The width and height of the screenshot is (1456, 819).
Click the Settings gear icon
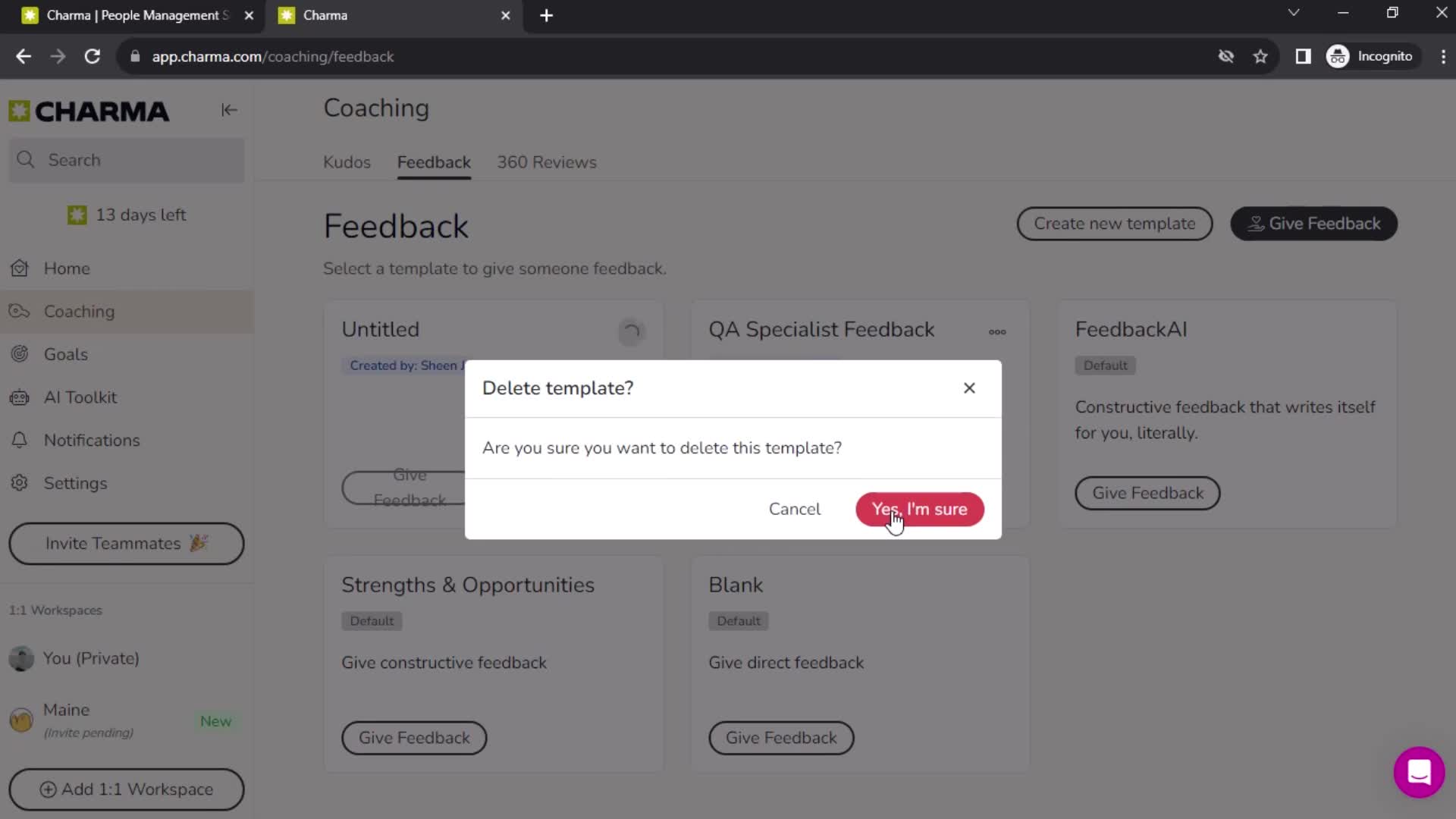click(x=20, y=483)
